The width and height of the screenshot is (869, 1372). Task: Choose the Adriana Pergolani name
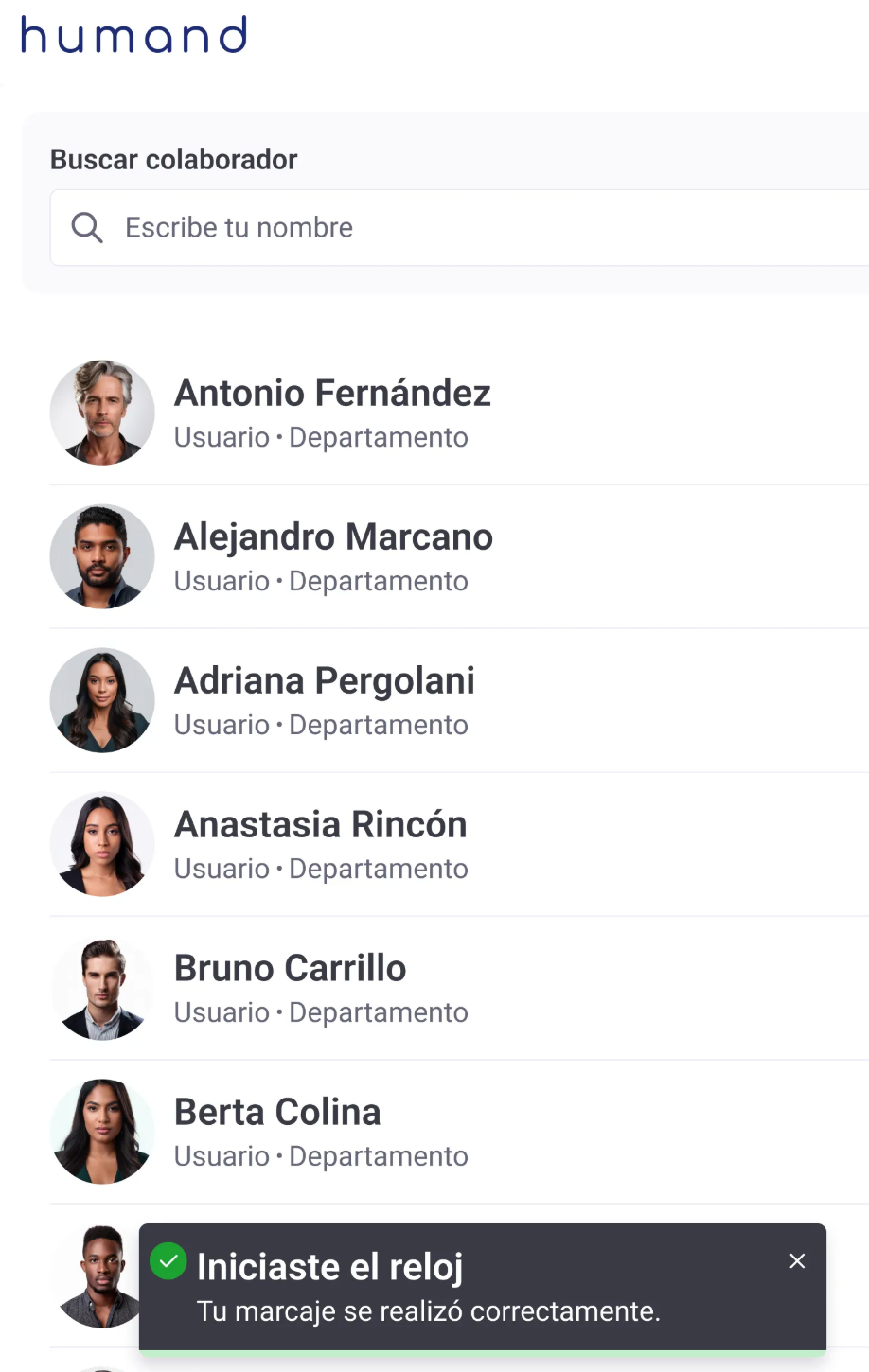(324, 681)
